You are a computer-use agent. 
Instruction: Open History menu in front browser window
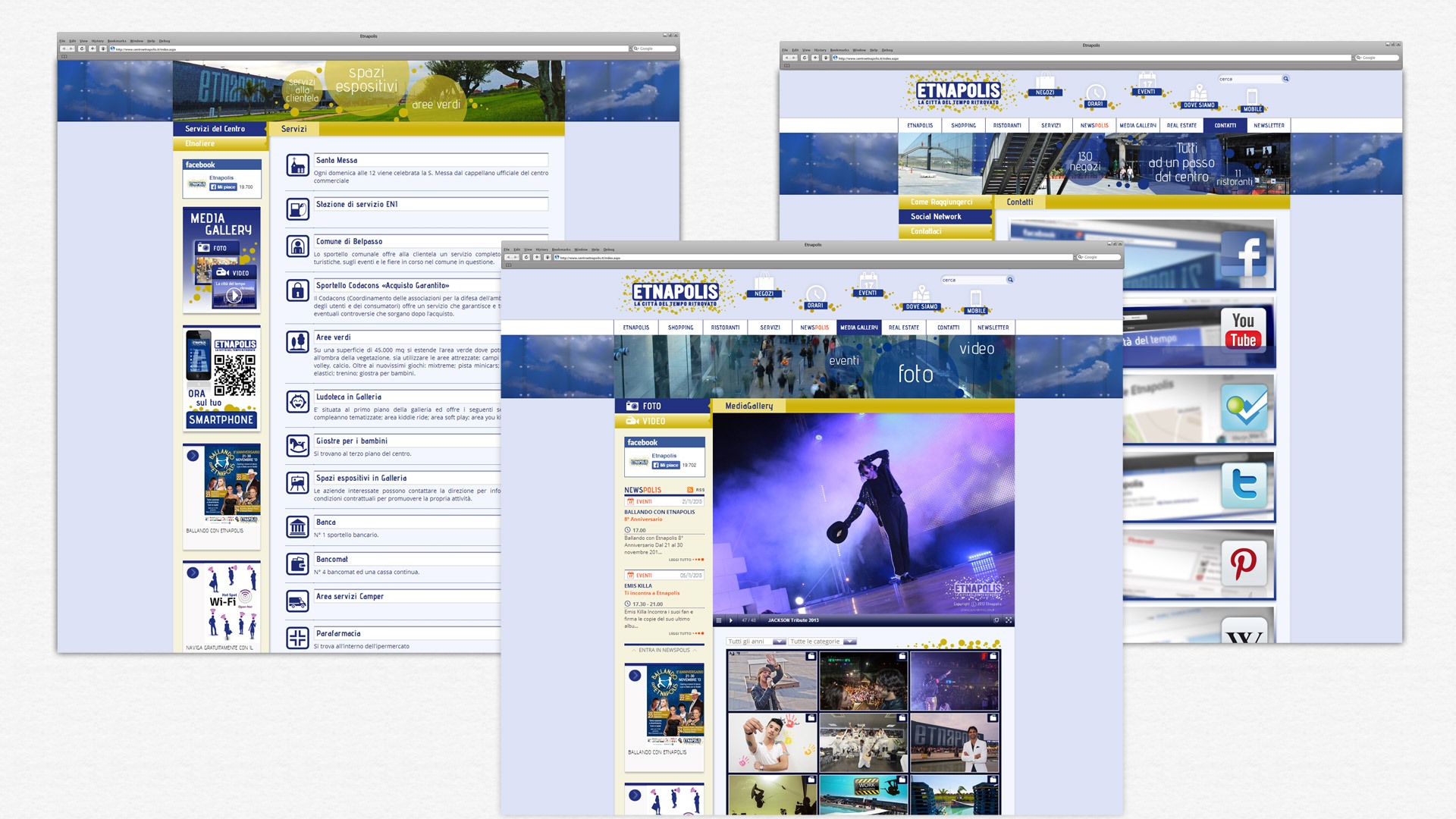coord(541,249)
